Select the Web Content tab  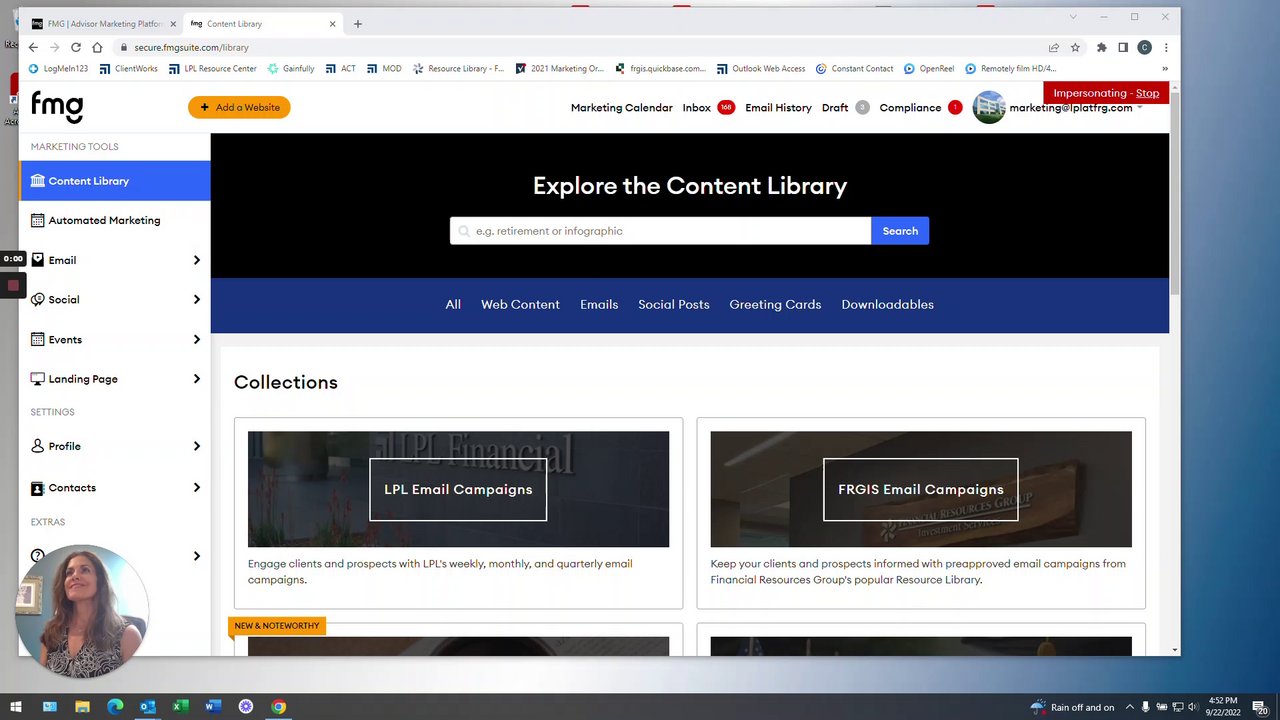[x=520, y=305]
